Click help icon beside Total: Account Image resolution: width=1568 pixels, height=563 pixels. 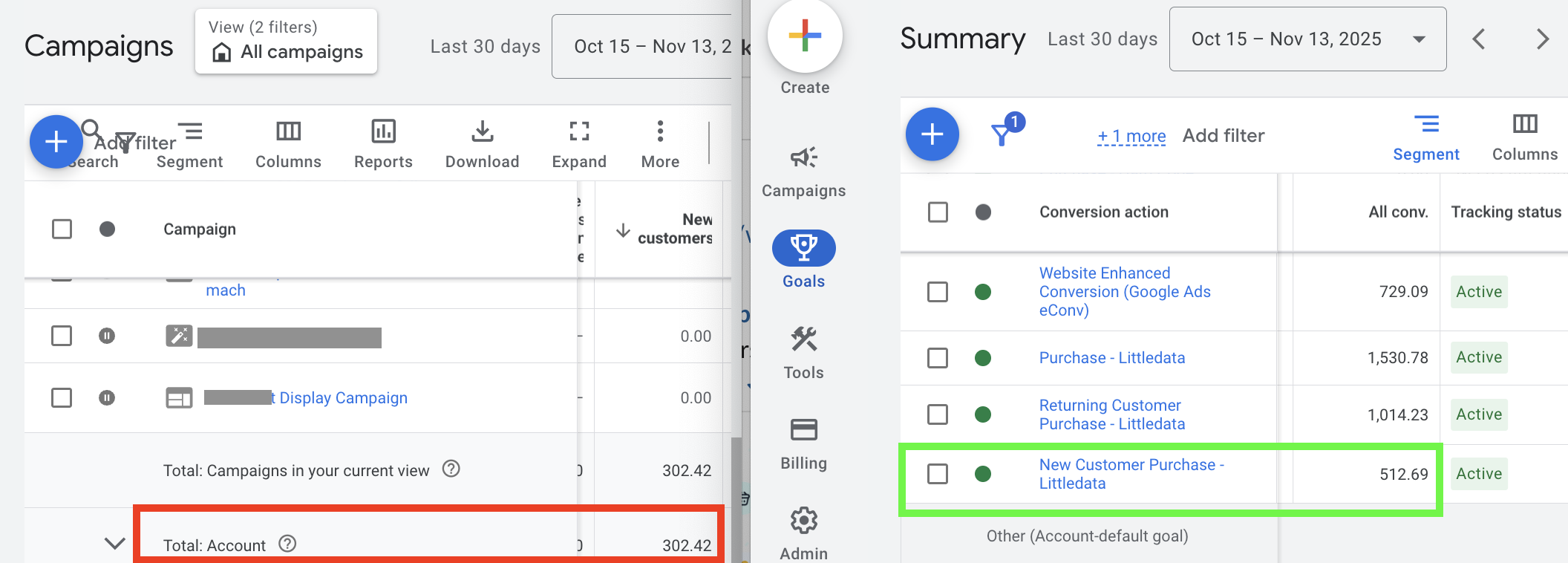pyautogui.click(x=287, y=544)
